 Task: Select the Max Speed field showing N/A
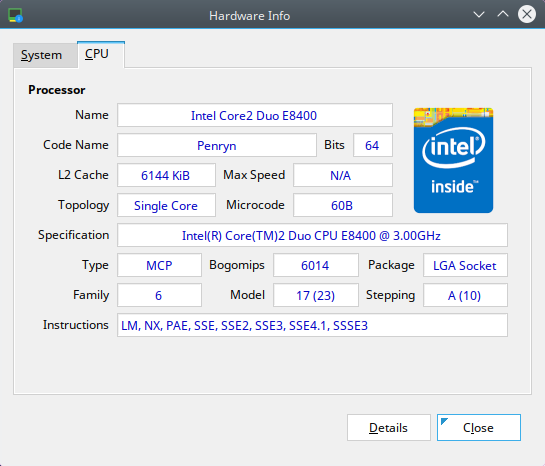pyautogui.click(x=343, y=175)
